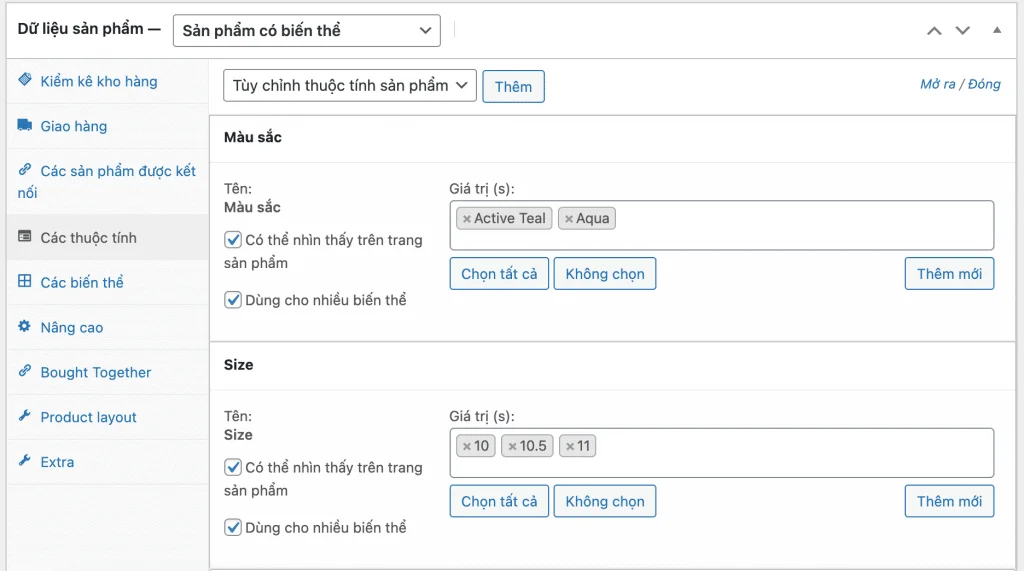Open the product type dropdown Sản phẩm có biến thể
The height and width of the screenshot is (571, 1024).
(x=306, y=30)
